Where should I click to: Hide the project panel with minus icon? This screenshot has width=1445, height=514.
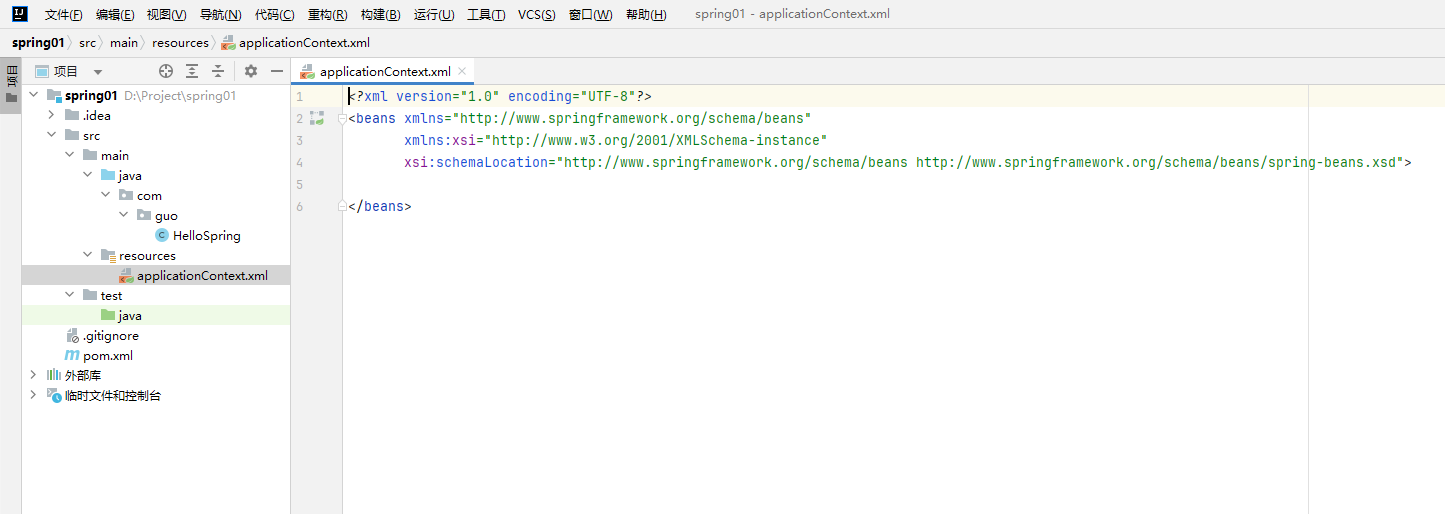[x=277, y=71]
